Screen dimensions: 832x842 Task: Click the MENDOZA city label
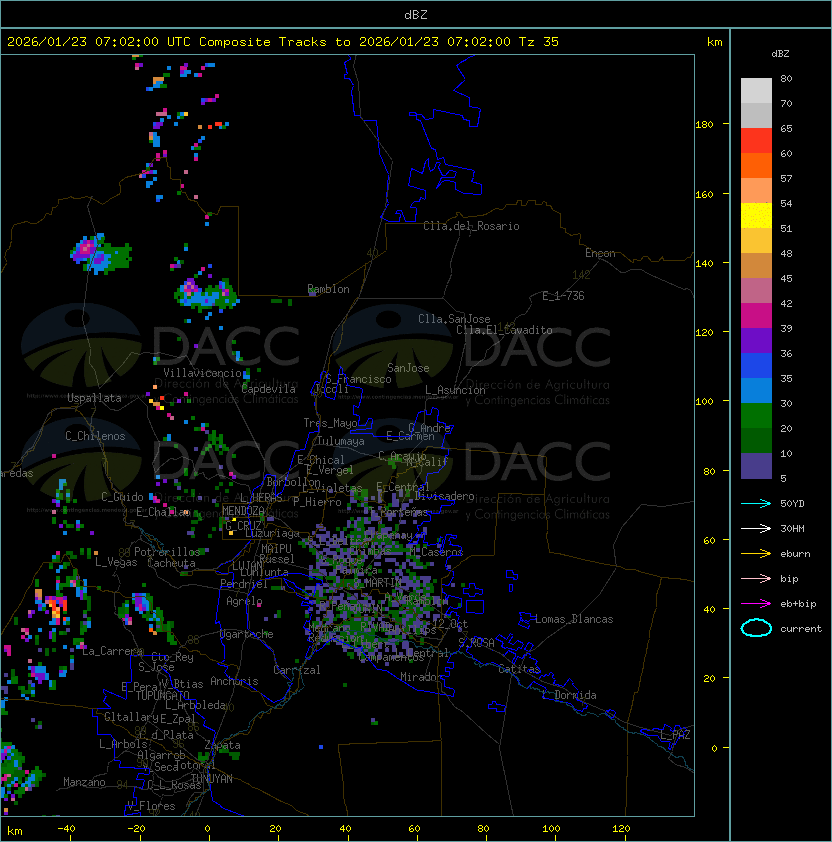[243, 511]
